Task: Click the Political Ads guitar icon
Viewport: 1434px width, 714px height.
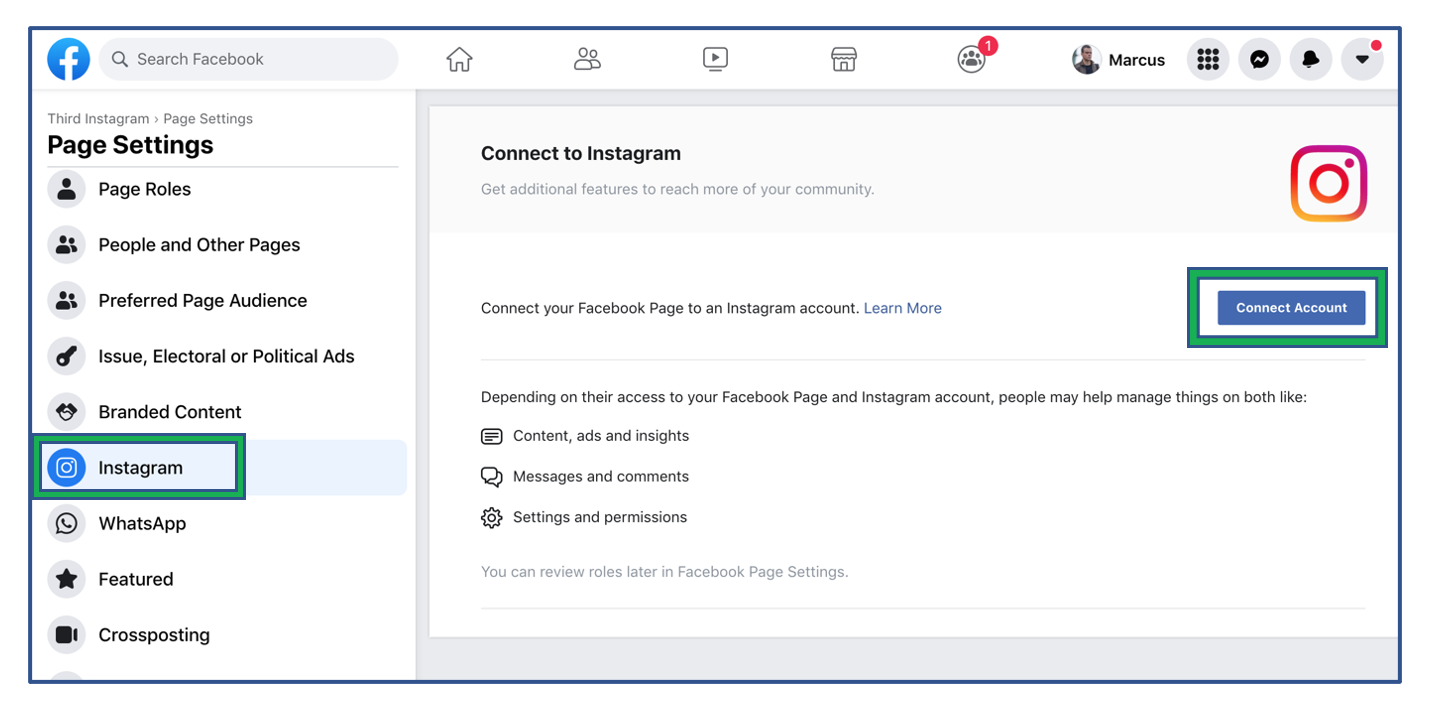Action: [x=67, y=356]
